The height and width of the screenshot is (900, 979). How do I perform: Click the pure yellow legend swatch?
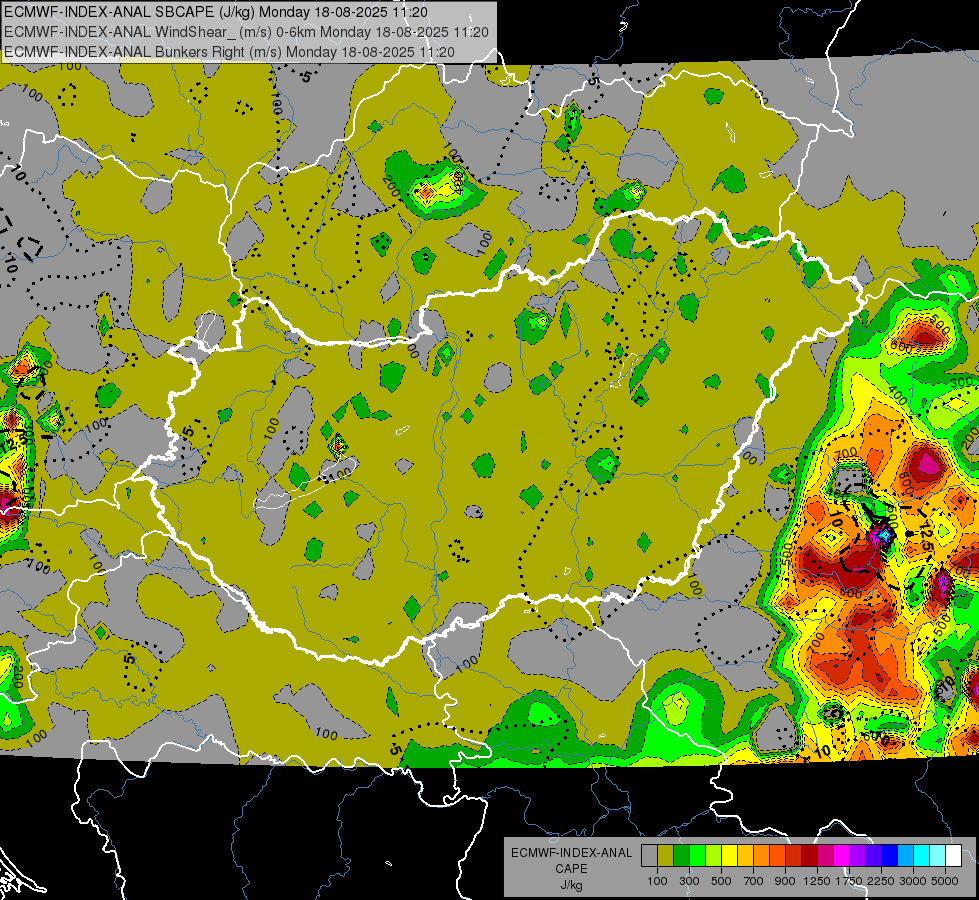click(x=729, y=855)
